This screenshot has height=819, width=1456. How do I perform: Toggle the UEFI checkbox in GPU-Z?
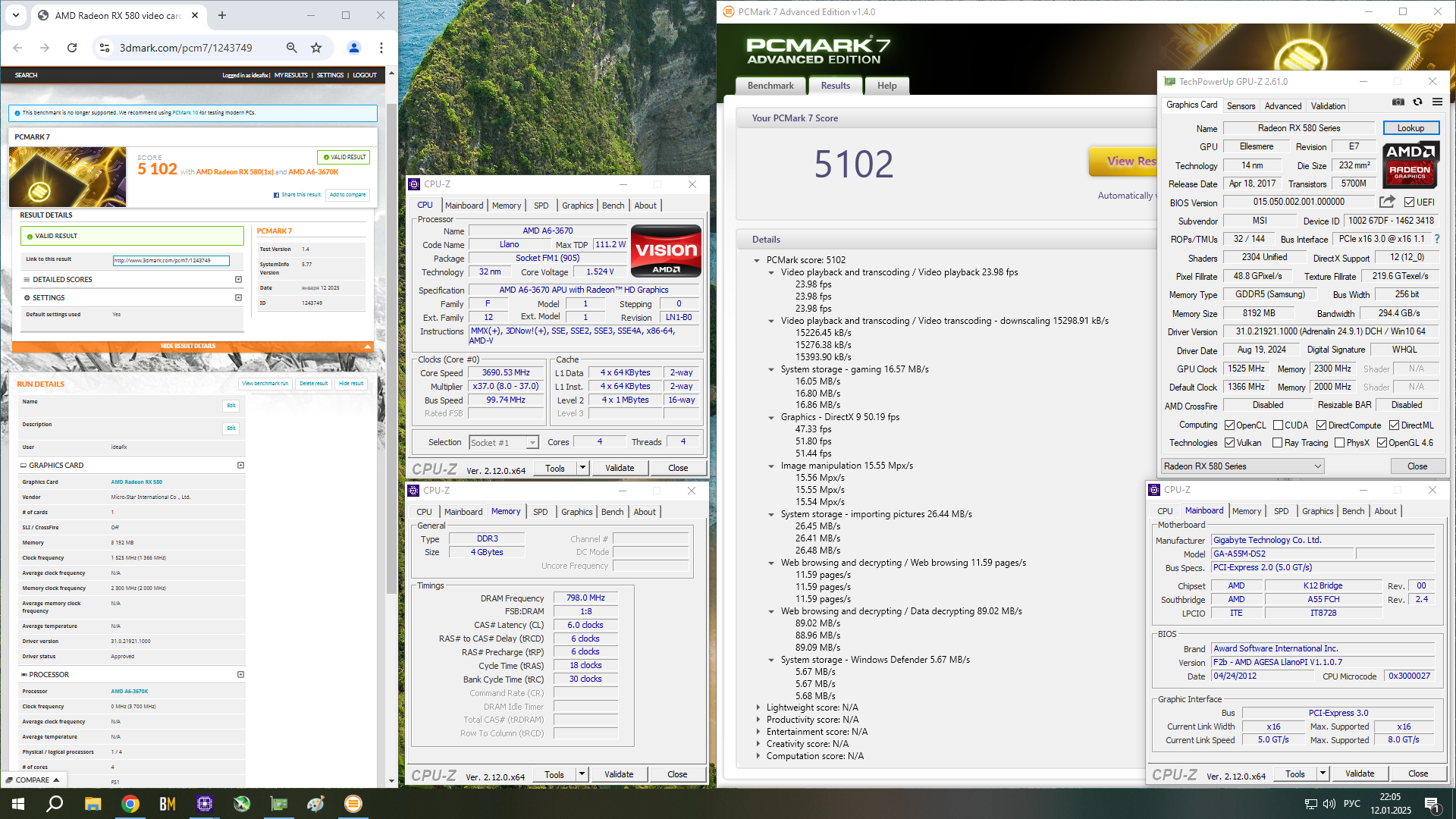[1409, 202]
